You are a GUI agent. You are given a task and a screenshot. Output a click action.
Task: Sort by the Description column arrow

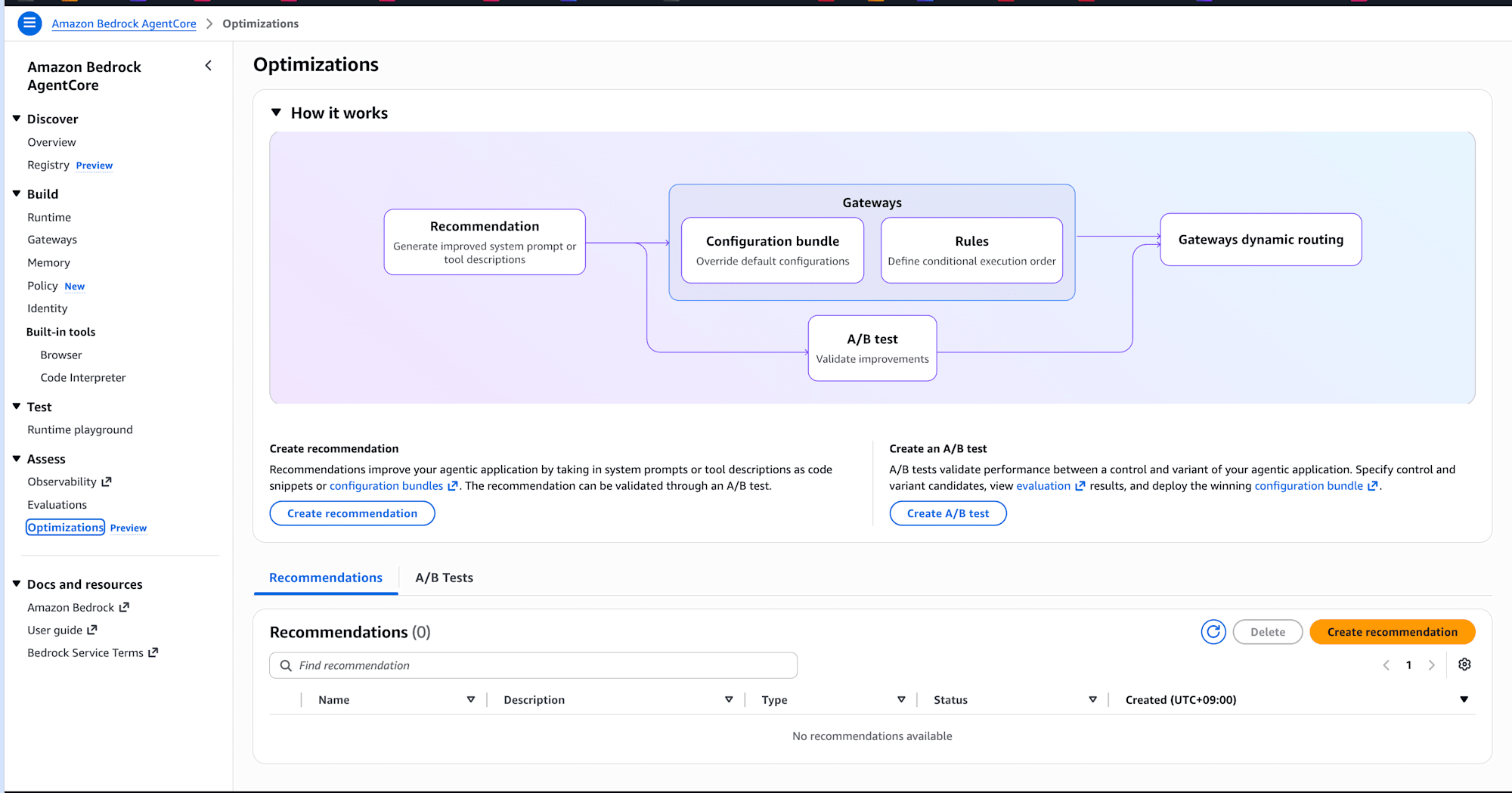(729, 700)
